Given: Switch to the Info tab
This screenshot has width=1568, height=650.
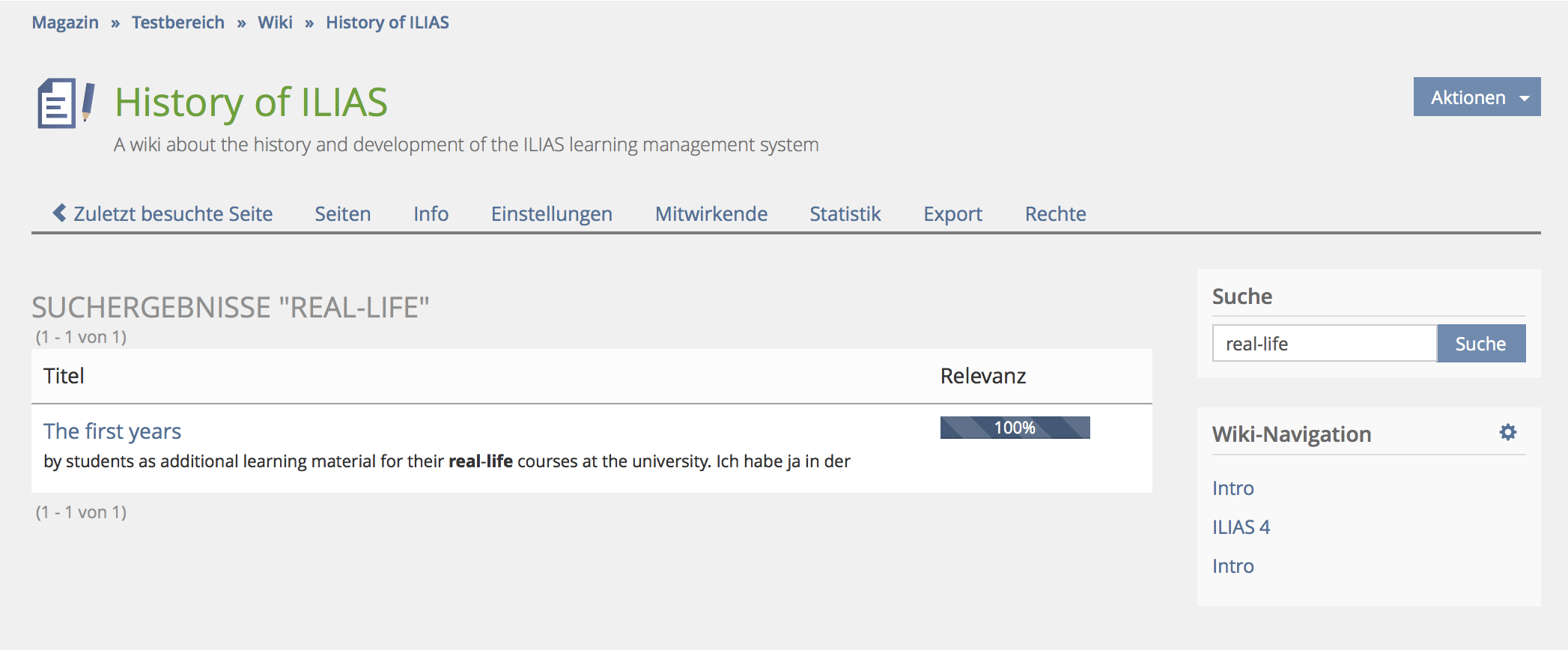Looking at the screenshot, I should pos(431,214).
